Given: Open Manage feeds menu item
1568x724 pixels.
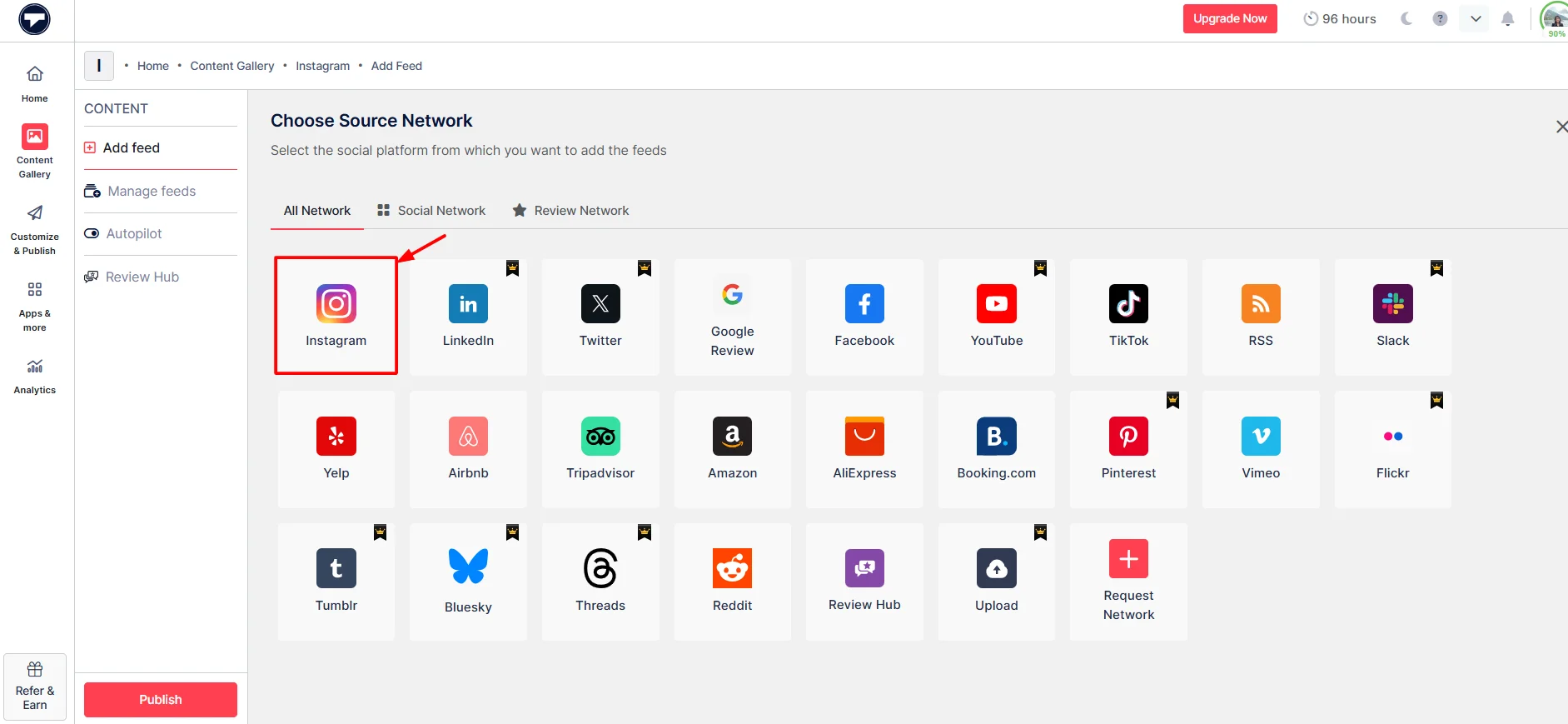Looking at the screenshot, I should tap(161, 191).
